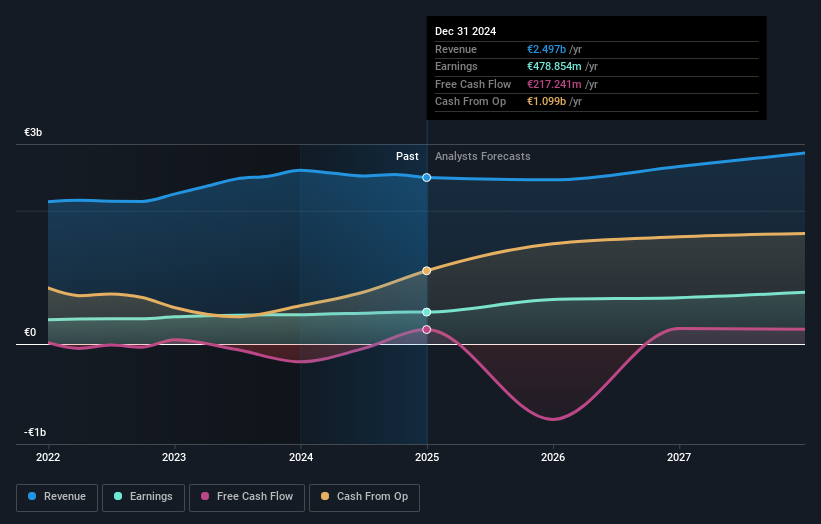Click the 2022 x-axis label
Viewport: 821px width, 524px height.
[48, 457]
